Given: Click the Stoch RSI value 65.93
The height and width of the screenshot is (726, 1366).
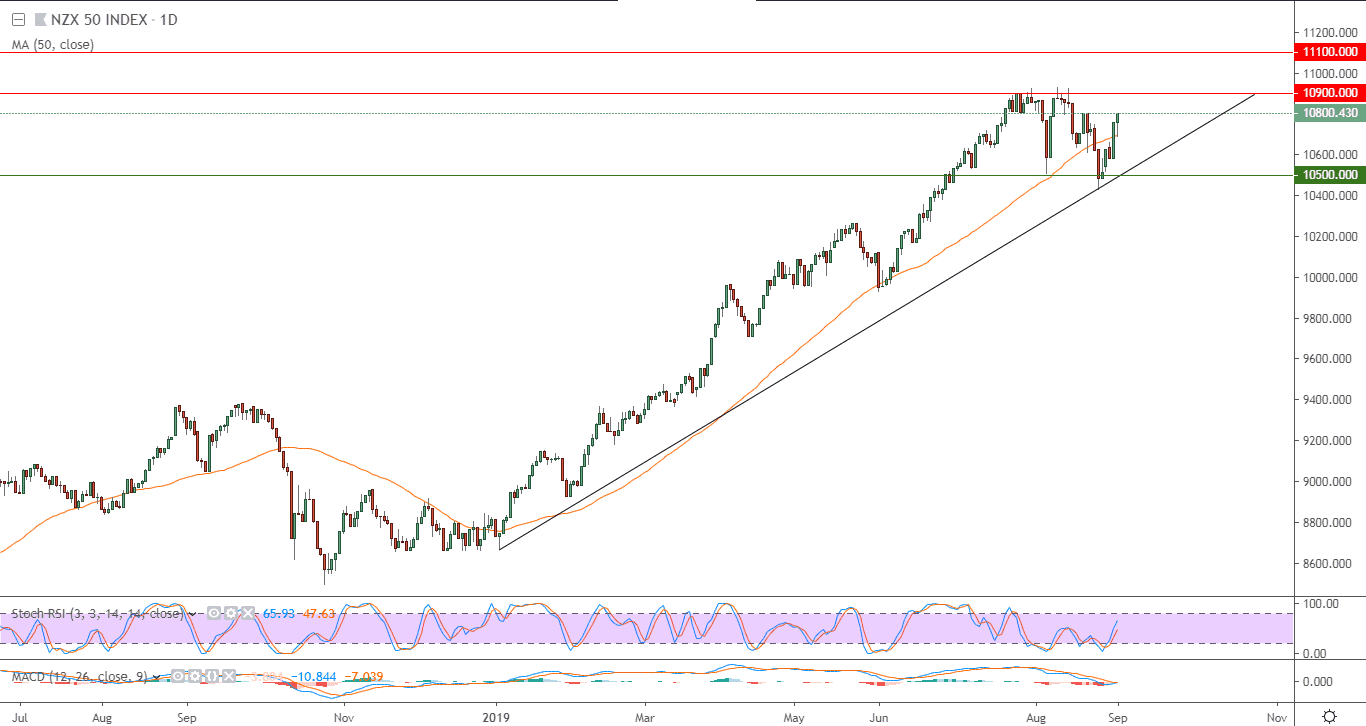Looking at the screenshot, I should [279, 613].
